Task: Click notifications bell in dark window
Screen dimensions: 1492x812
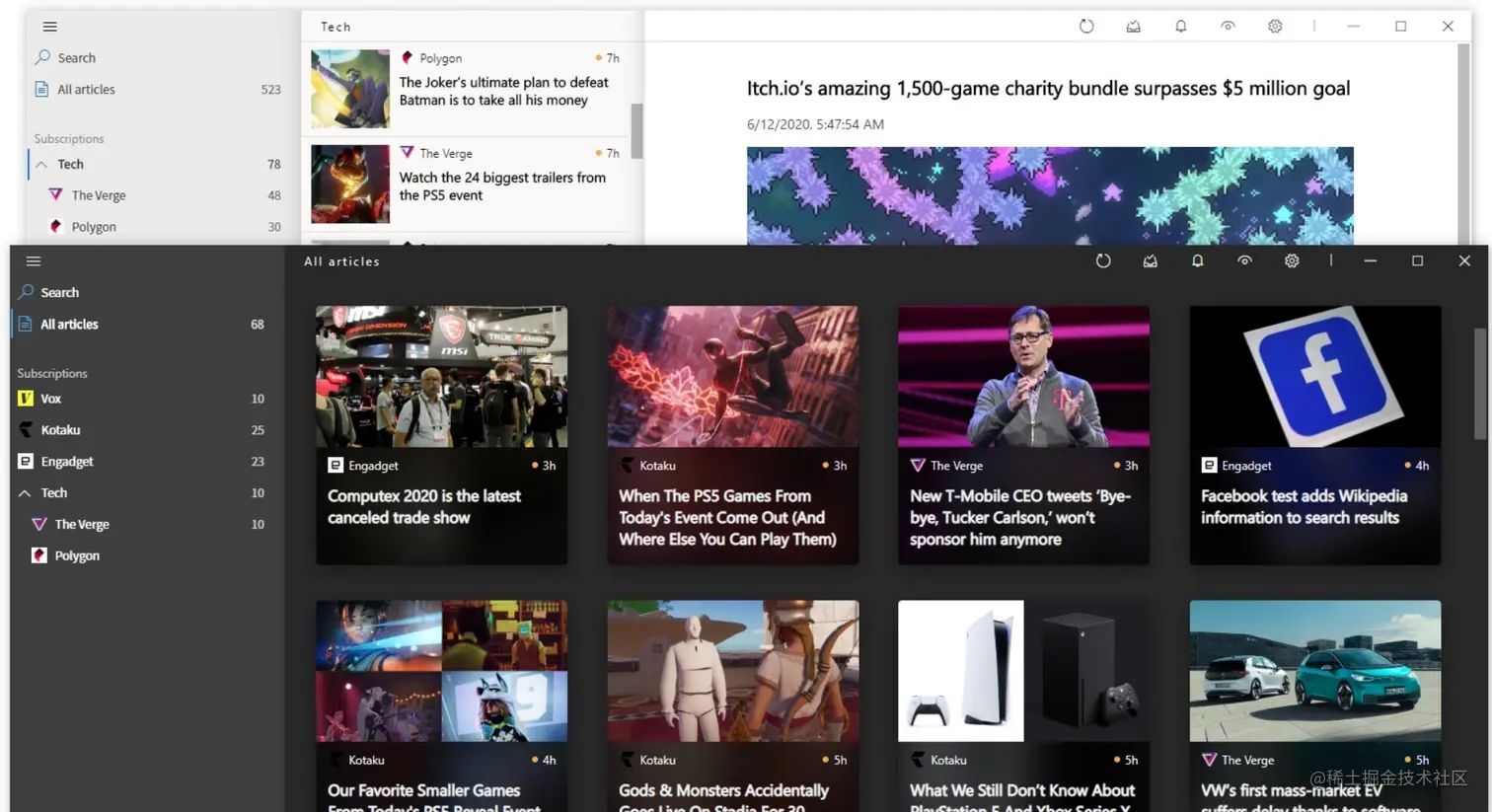Action: [x=1197, y=261]
